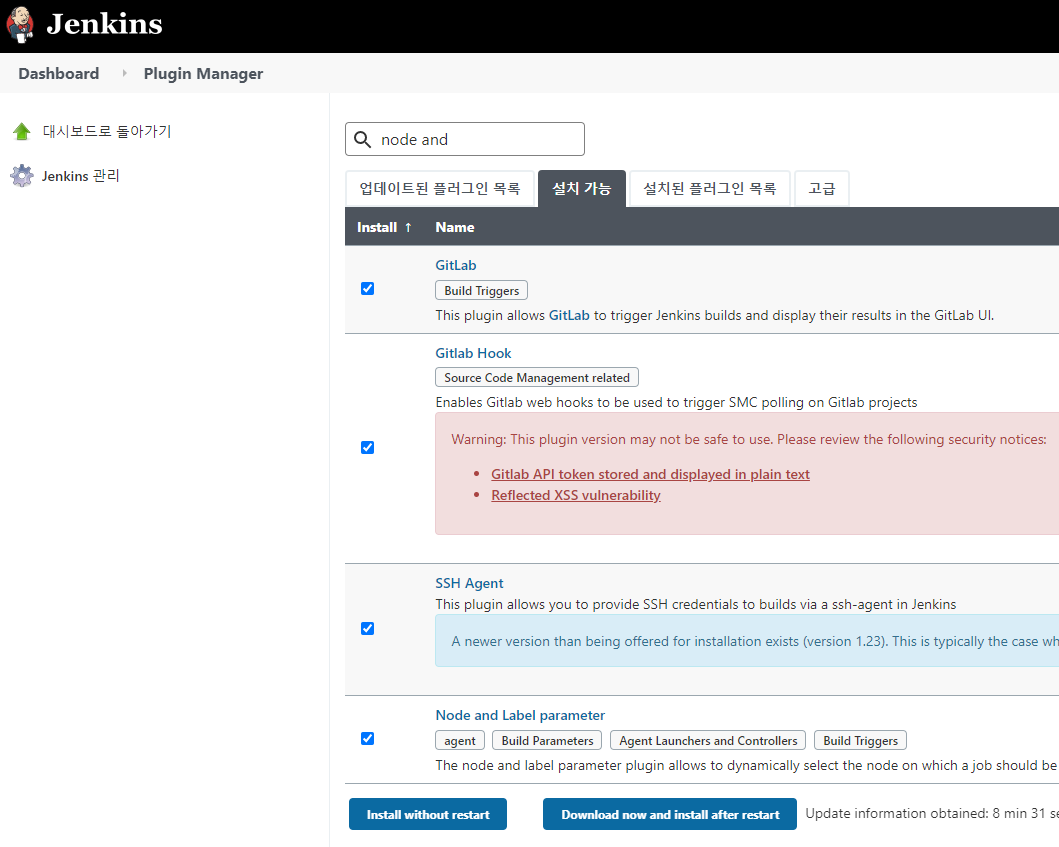The width and height of the screenshot is (1059, 847).
Task: Open Node and Label parameter link
Action: 520,715
